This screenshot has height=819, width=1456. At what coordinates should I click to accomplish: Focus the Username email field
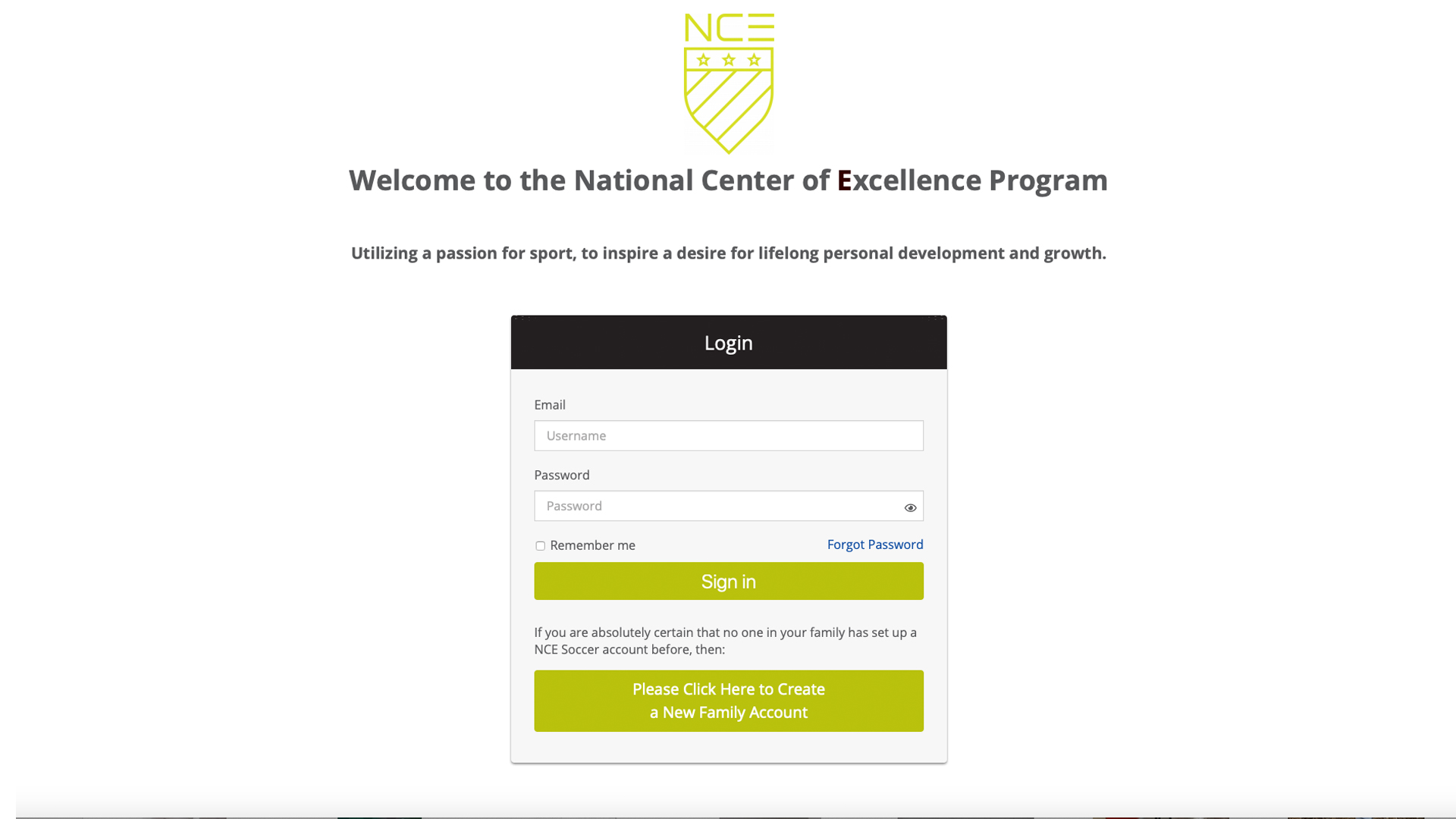(729, 435)
